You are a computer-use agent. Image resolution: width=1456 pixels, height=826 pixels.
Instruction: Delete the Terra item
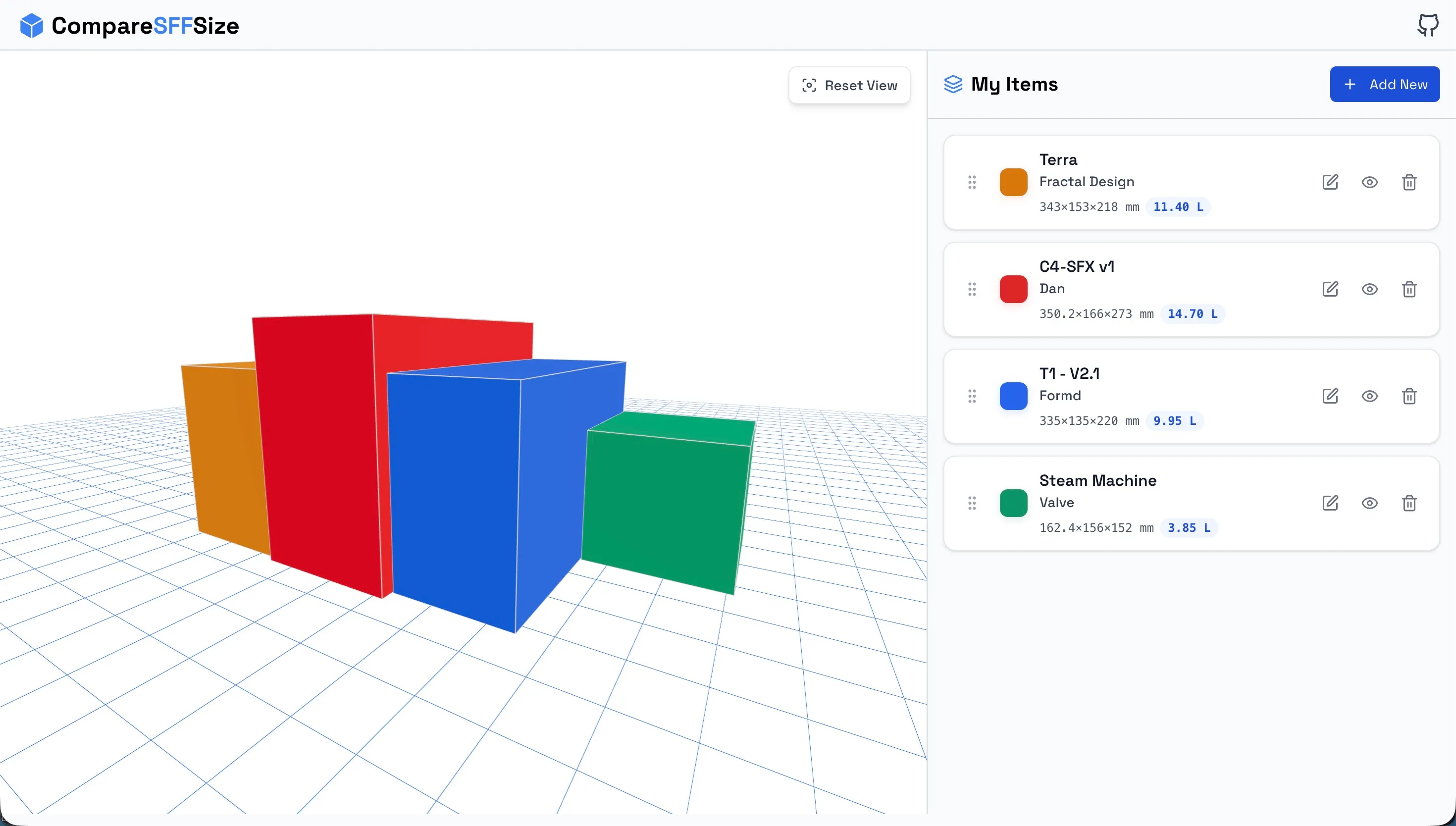click(1409, 182)
